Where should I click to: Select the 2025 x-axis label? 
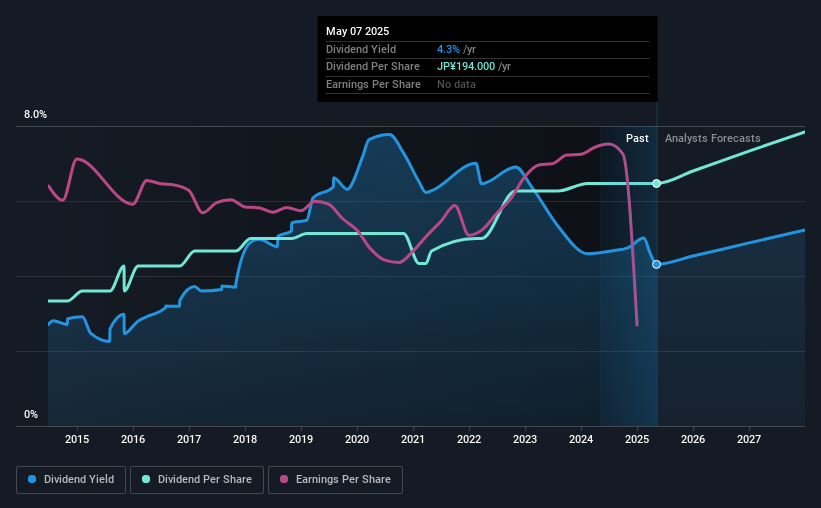tap(637, 439)
